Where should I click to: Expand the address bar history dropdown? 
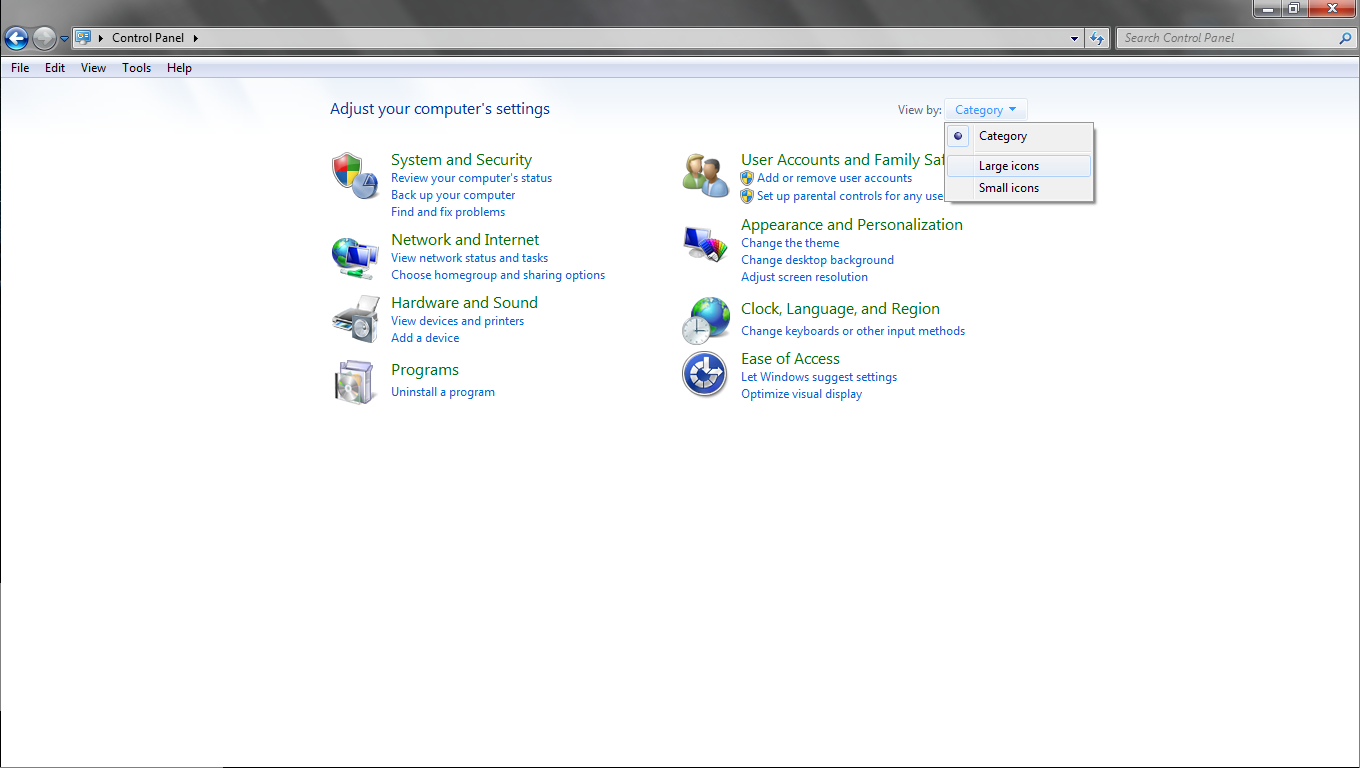click(1075, 38)
